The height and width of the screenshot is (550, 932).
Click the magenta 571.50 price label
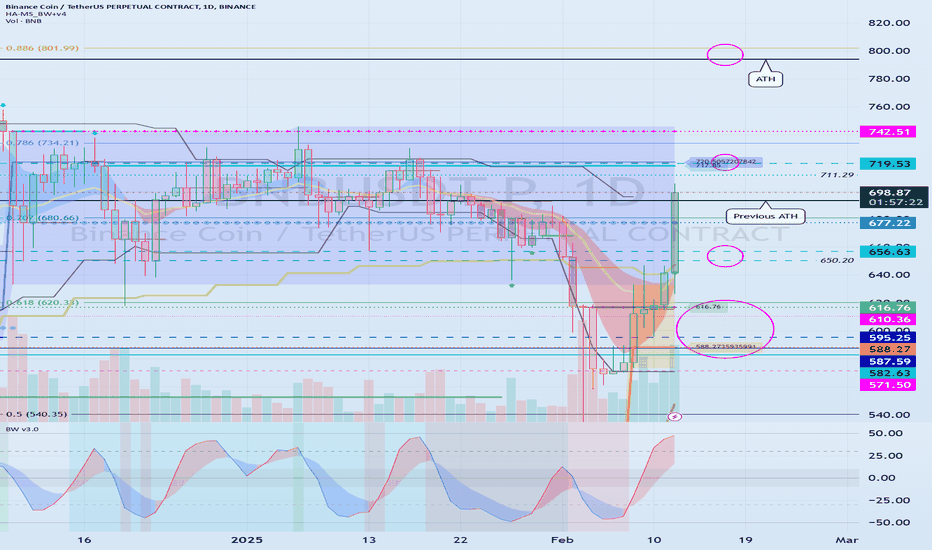pos(888,385)
